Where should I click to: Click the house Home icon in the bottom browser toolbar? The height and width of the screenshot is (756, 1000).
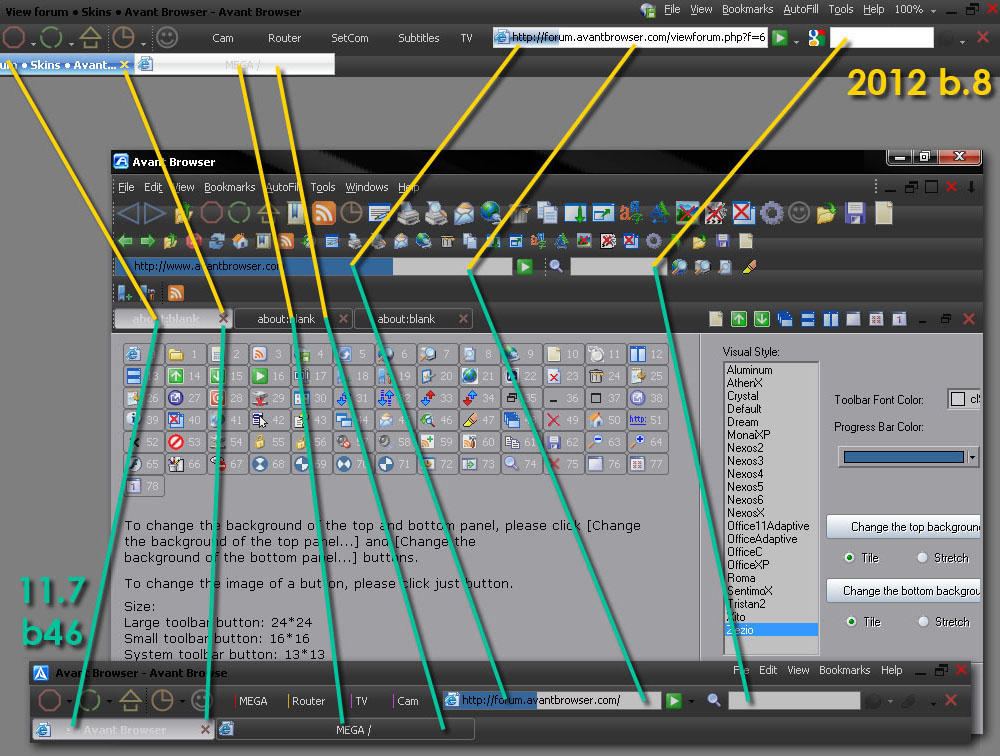pyautogui.click(x=130, y=700)
